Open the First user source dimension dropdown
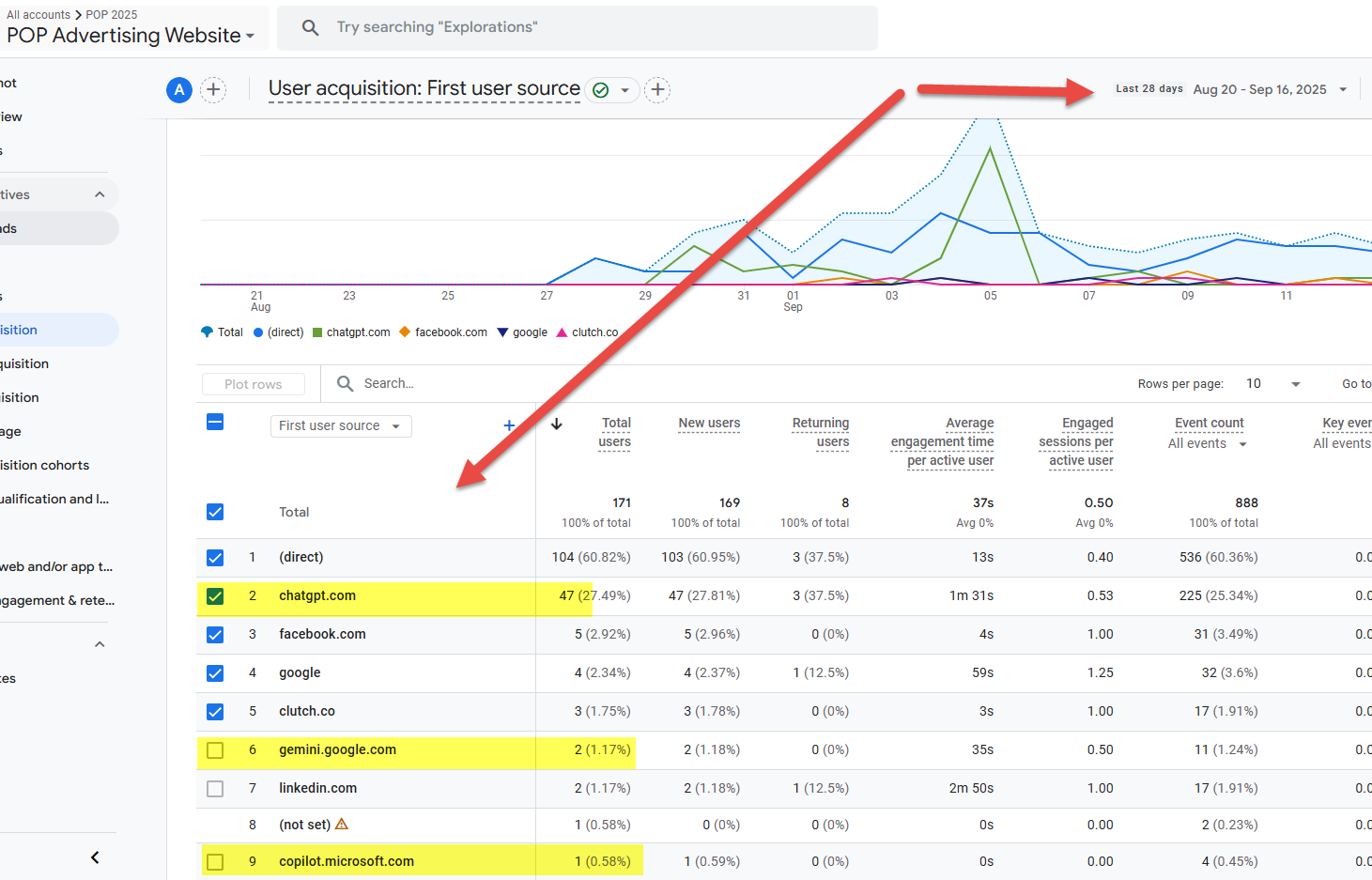 341,426
